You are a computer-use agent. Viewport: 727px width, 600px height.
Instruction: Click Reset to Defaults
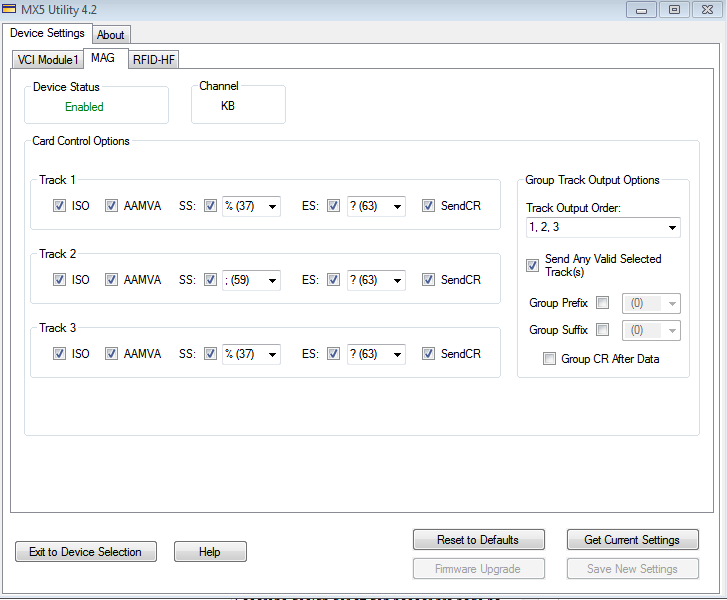click(x=478, y=540)
